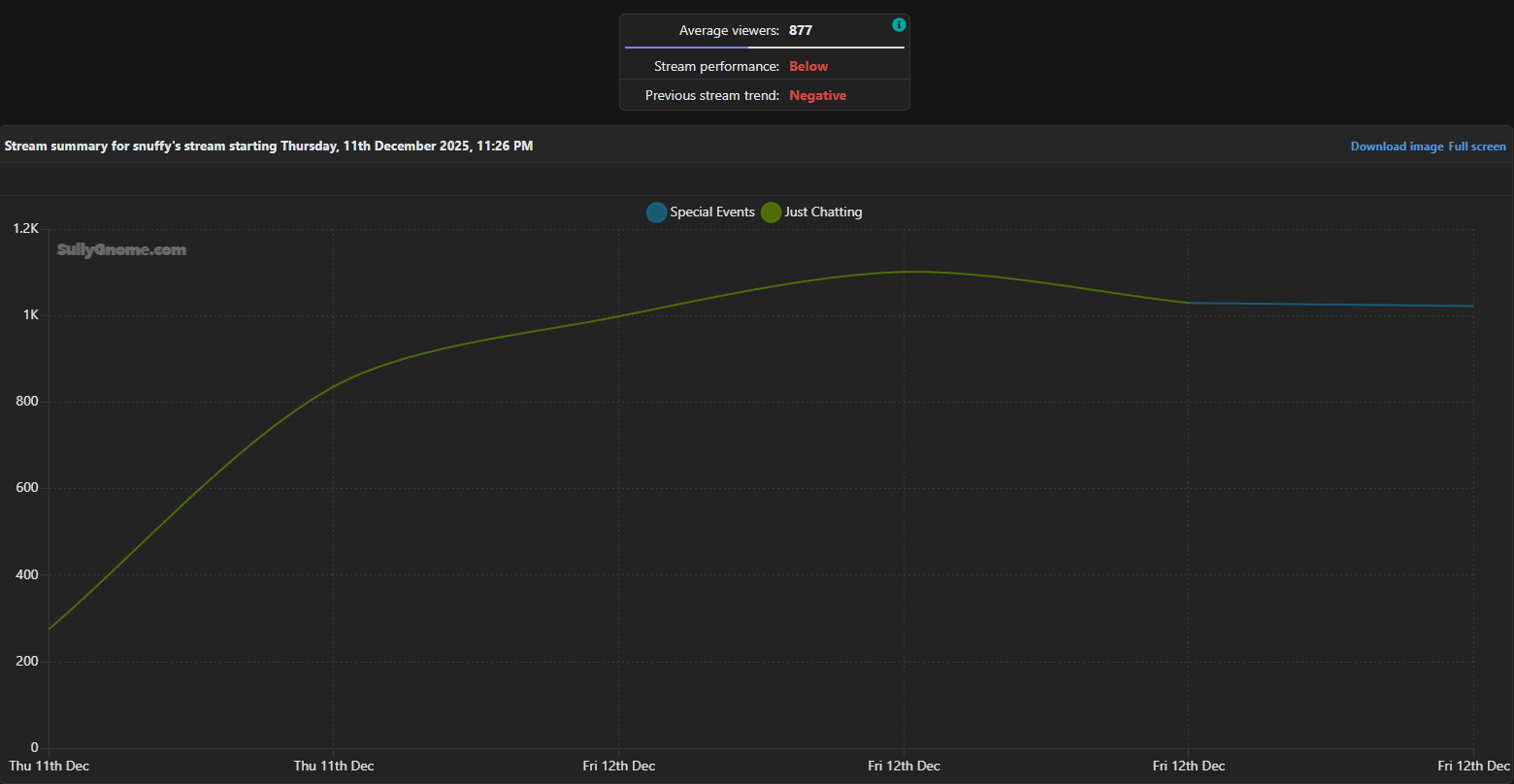
Task: Toggle the green Just Chatting legend circle
Action: click(771, 212)
